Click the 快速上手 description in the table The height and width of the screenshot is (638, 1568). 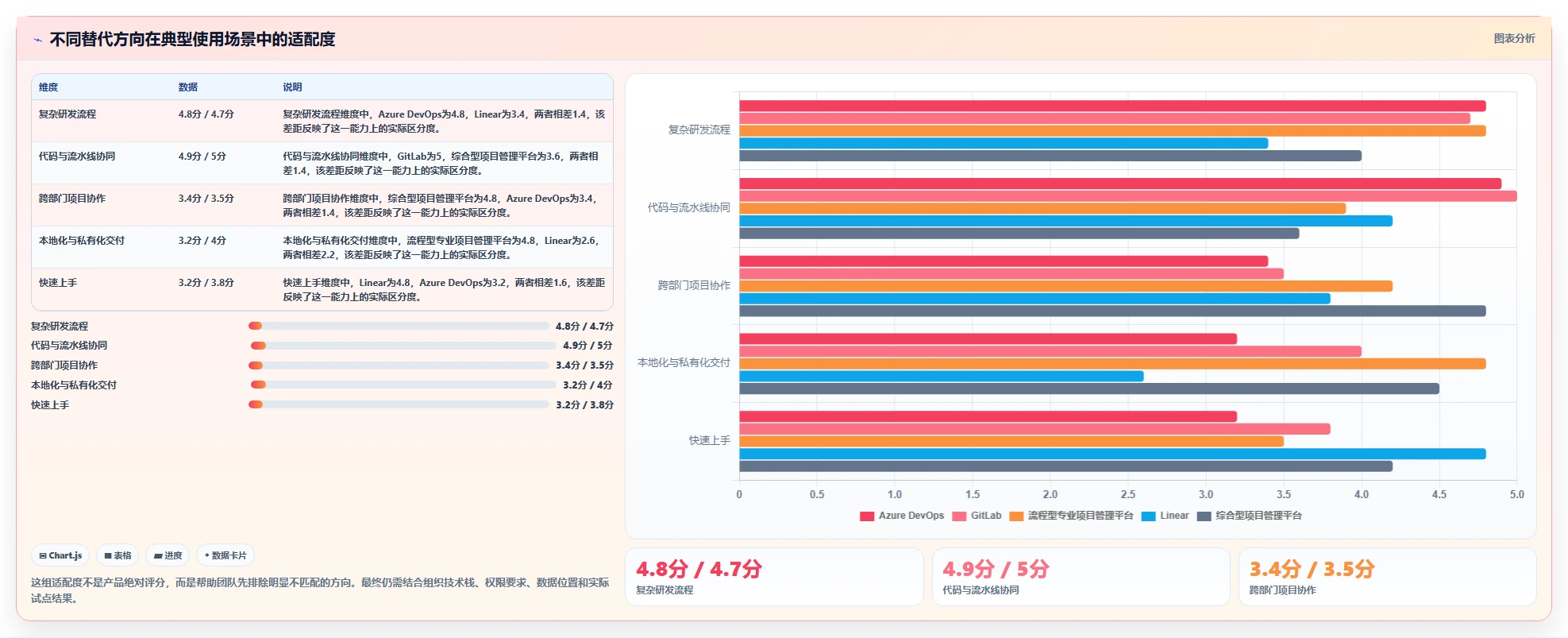pyautogui.click(x=445, y=290)
